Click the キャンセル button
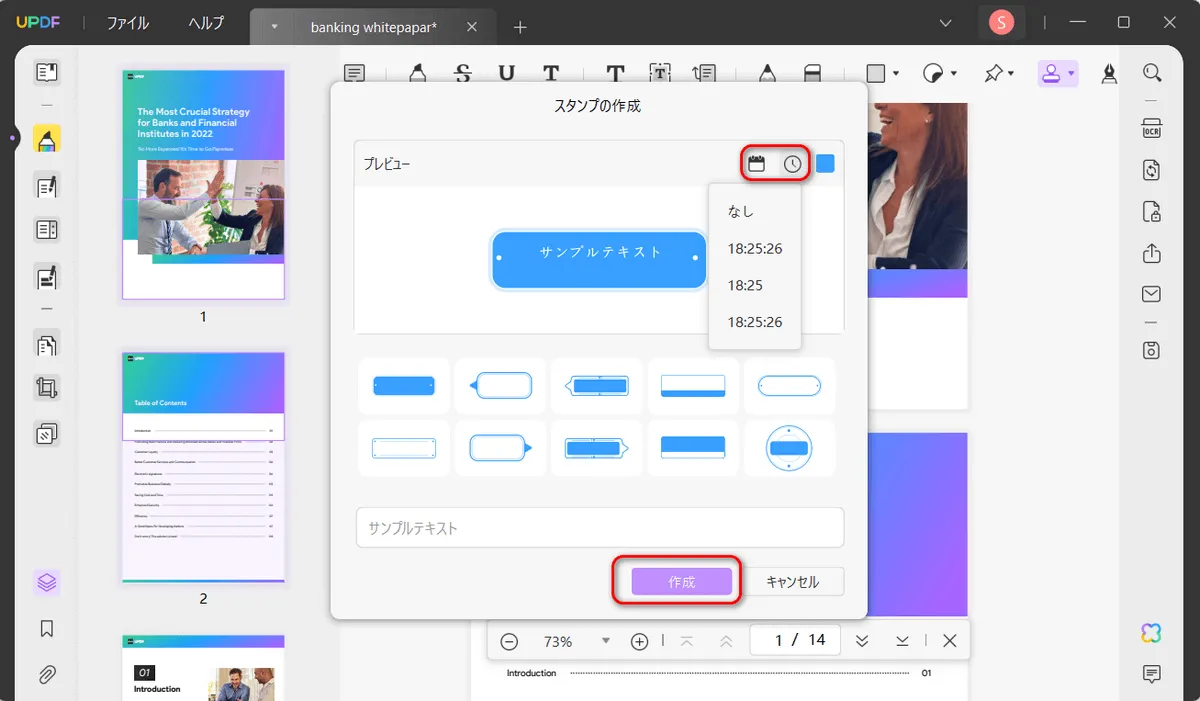 (792, 582)
